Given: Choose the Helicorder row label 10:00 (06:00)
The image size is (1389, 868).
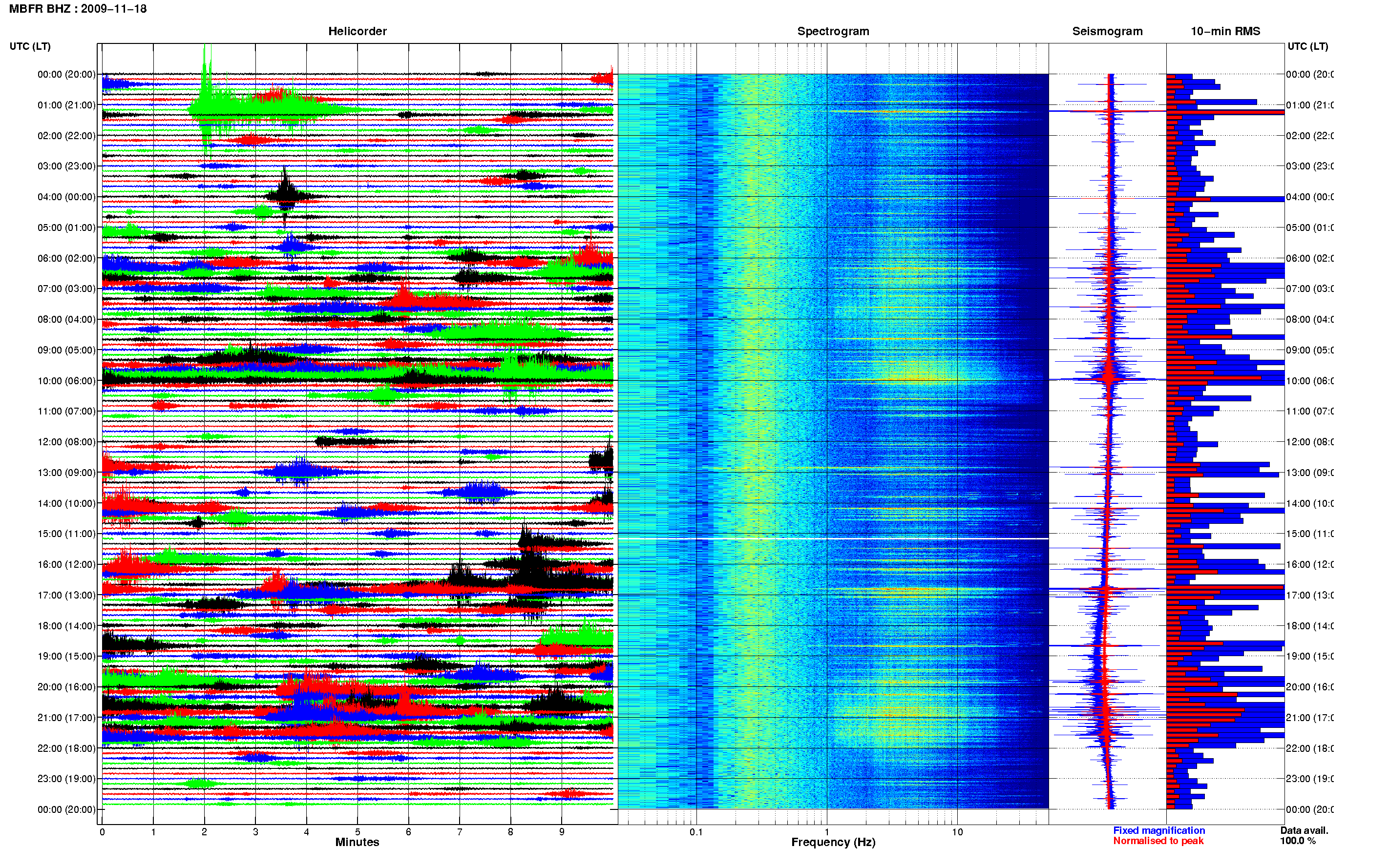Looking at the screenshot, I should point(66,381).
